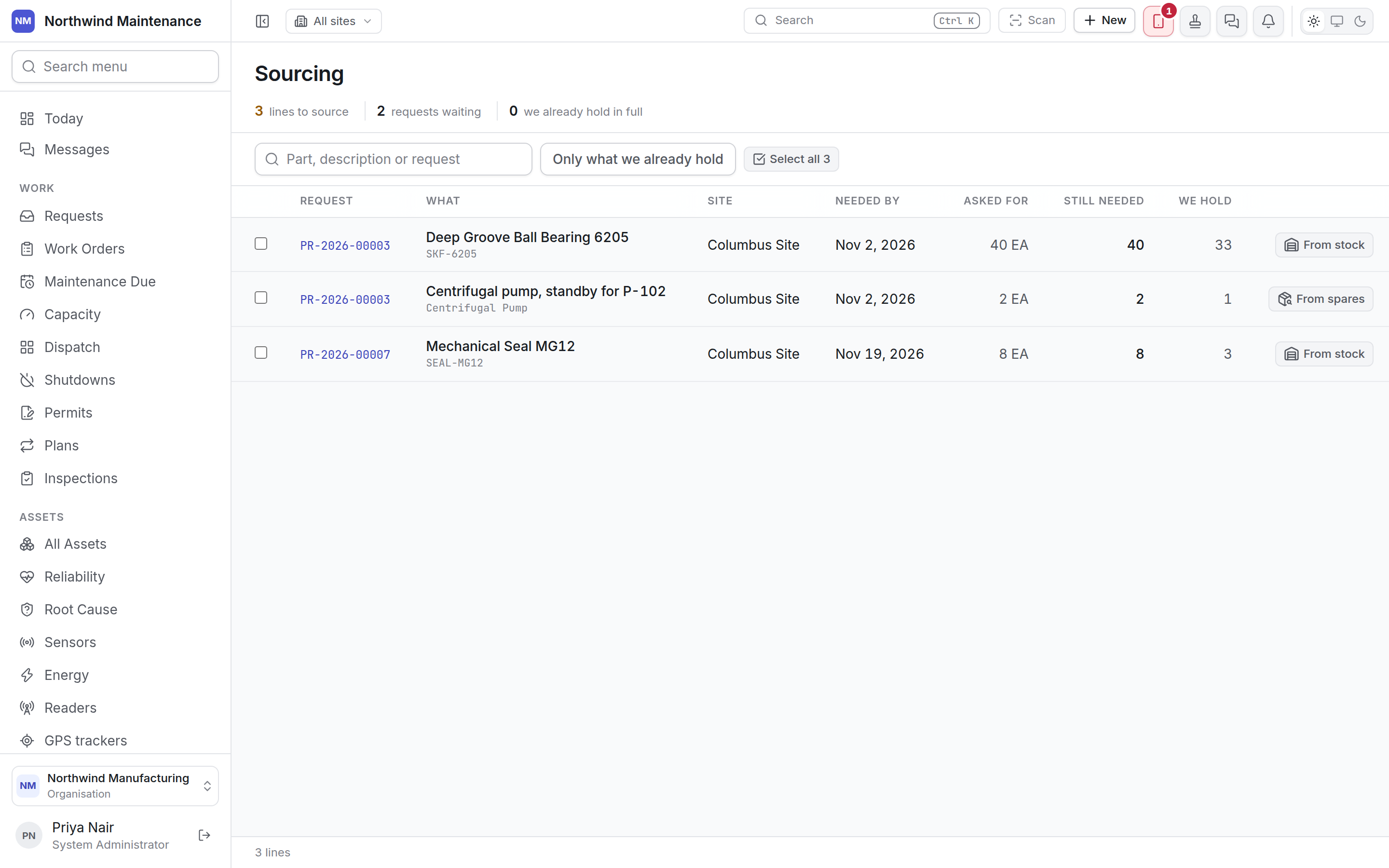Image resolution: width=1389 pixels, height=868 pixels.
Task: Click the Shutdowns icon in sidebar
Action: click(x=27, y=380)
